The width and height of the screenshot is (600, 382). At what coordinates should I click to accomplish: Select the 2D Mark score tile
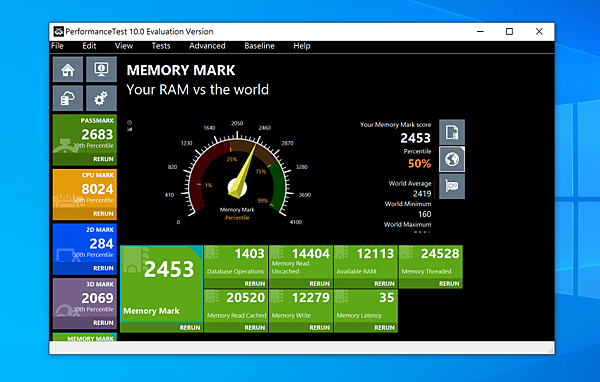click(x=85, y=249)
